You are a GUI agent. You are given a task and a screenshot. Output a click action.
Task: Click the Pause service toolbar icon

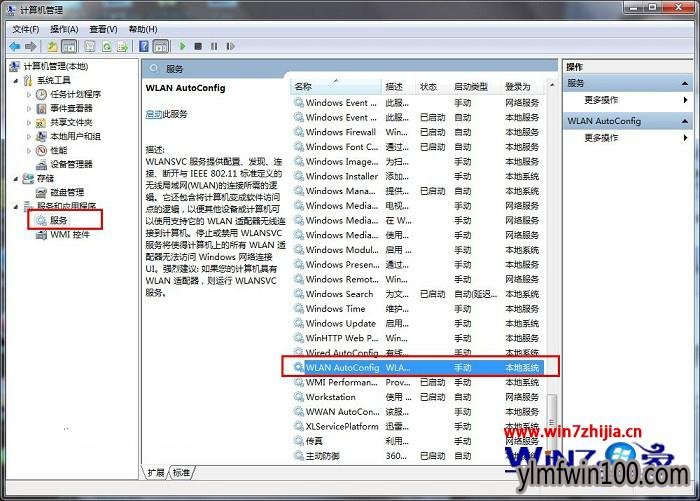(214, 46)
